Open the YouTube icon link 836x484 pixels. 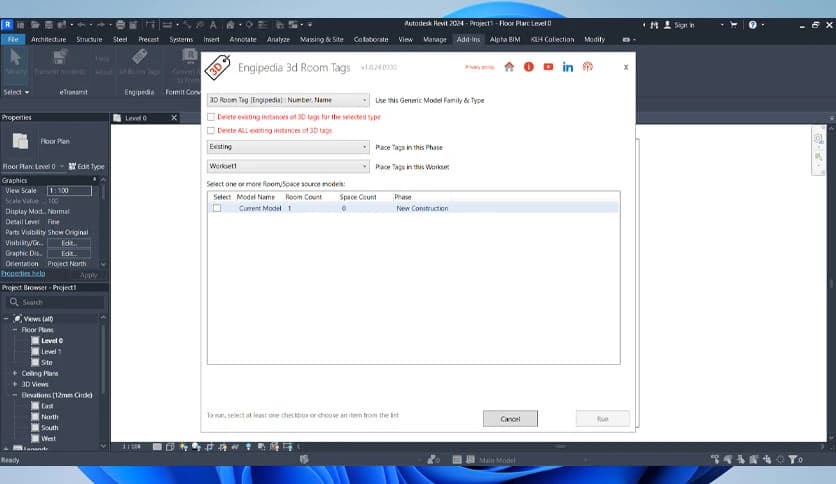pos(548,67)
